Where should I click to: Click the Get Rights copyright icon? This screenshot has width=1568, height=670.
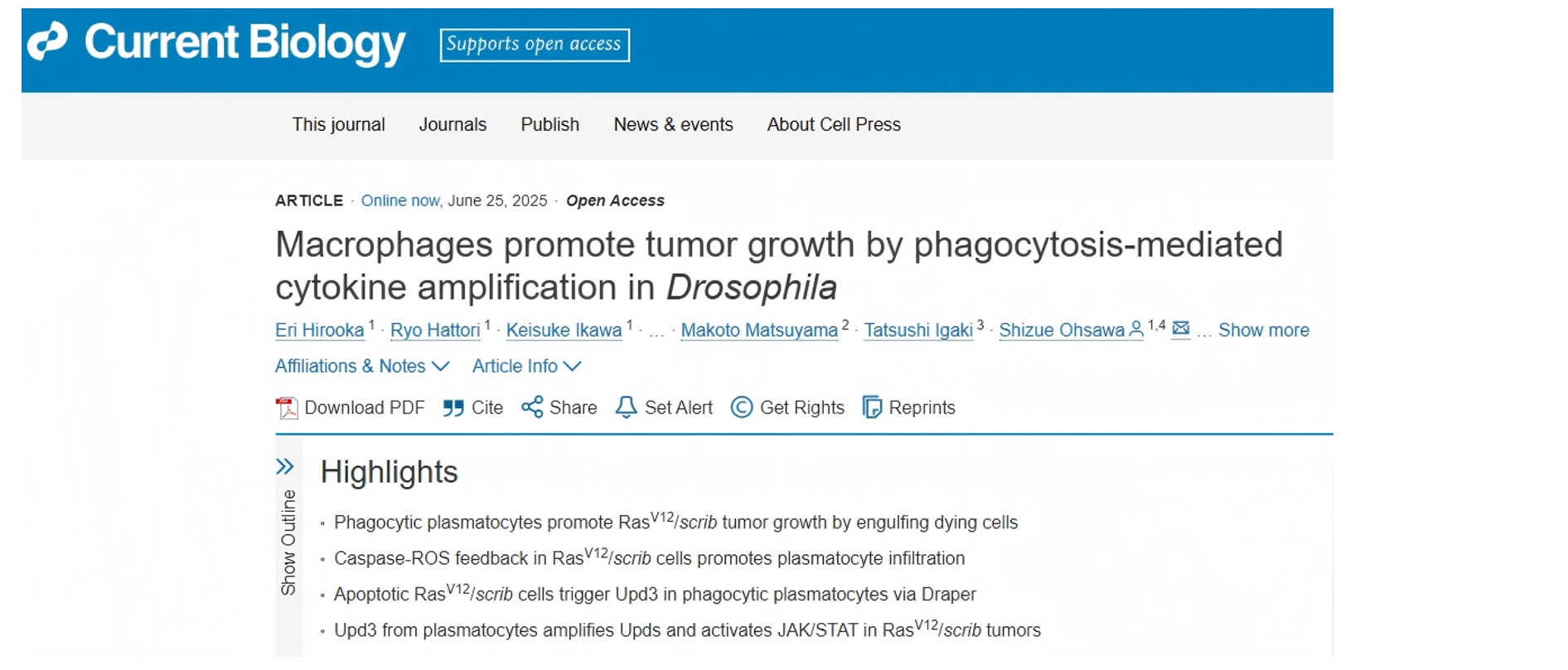point(742,407)
